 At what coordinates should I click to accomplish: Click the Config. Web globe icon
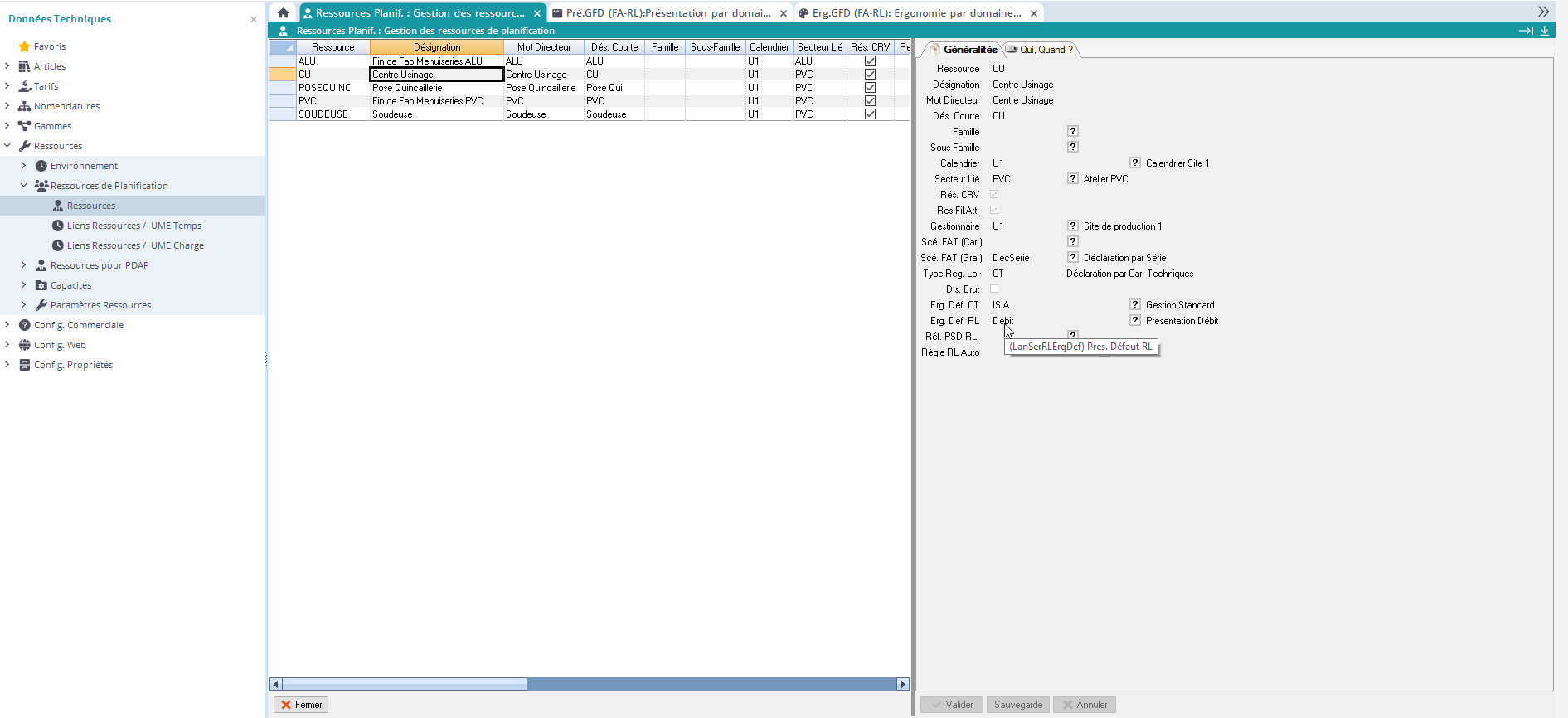pyautogui.click(x=24, y=345)
